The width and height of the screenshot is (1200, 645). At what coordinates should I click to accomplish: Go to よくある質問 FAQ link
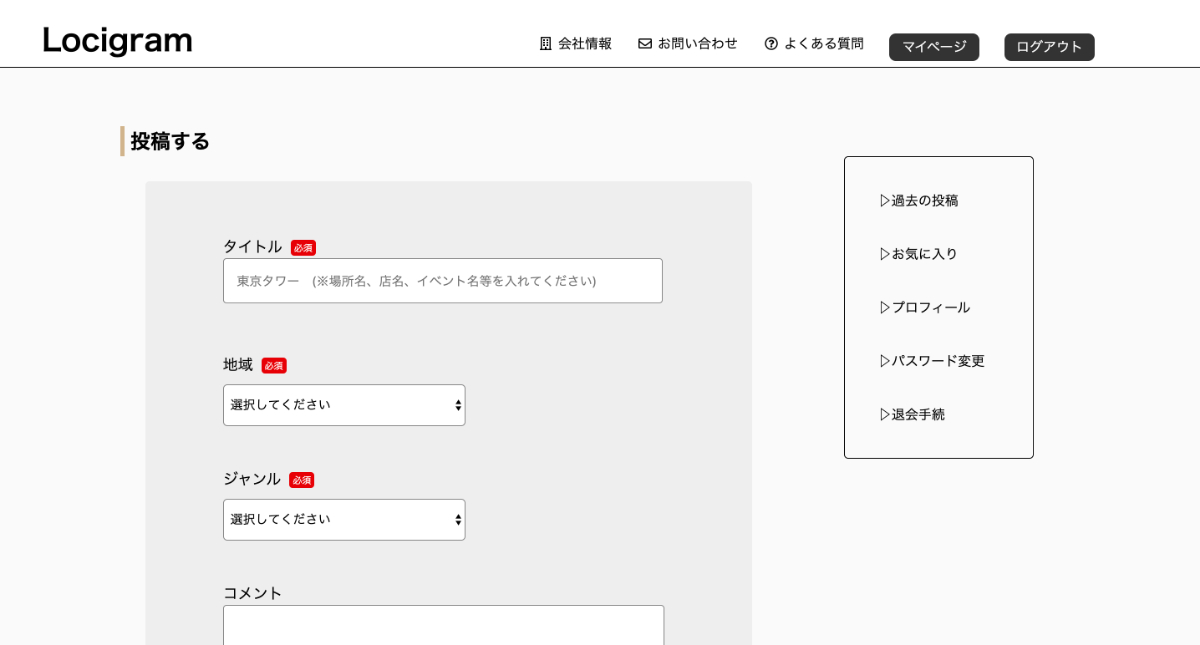click(x=823, y=44)
